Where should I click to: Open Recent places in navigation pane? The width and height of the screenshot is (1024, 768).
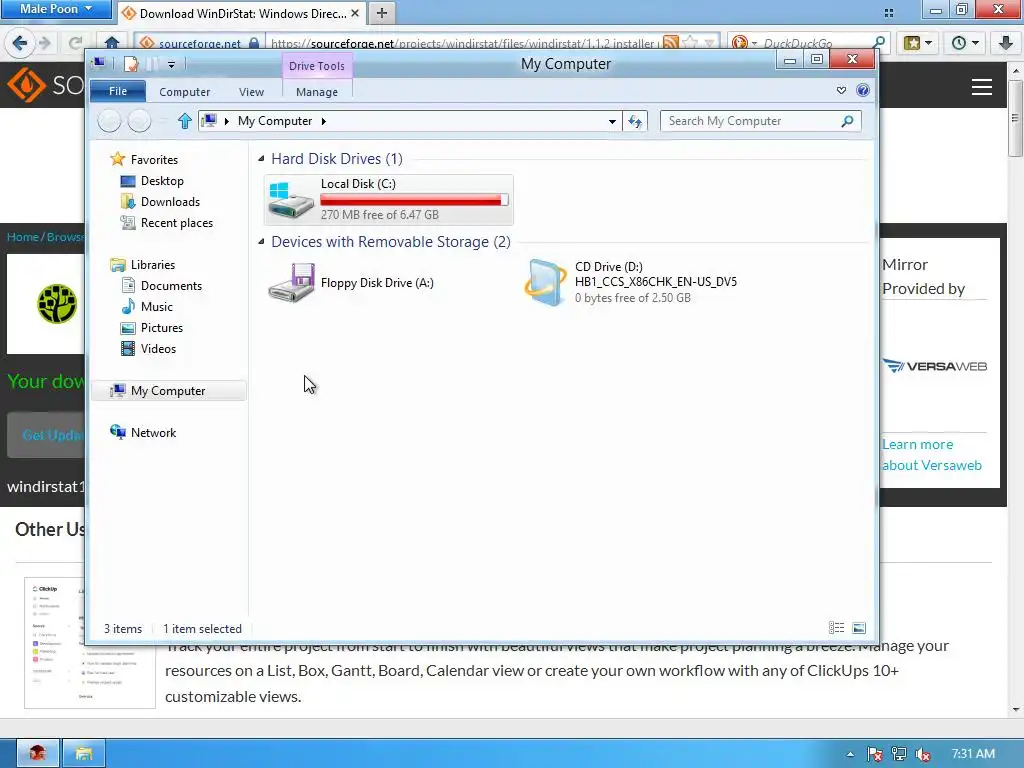click(x=176, y=223)
